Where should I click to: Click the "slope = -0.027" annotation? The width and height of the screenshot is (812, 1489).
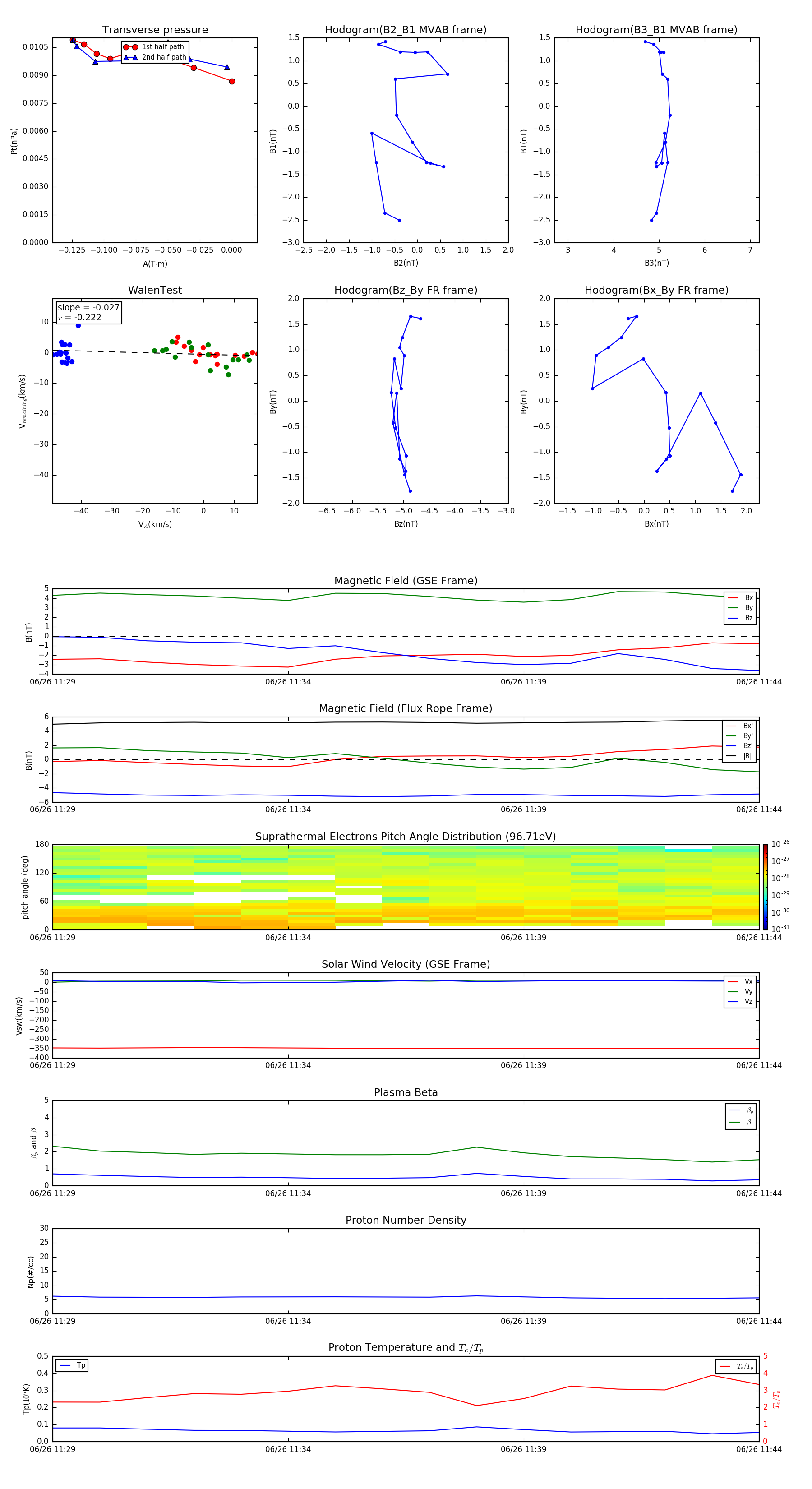88,308
